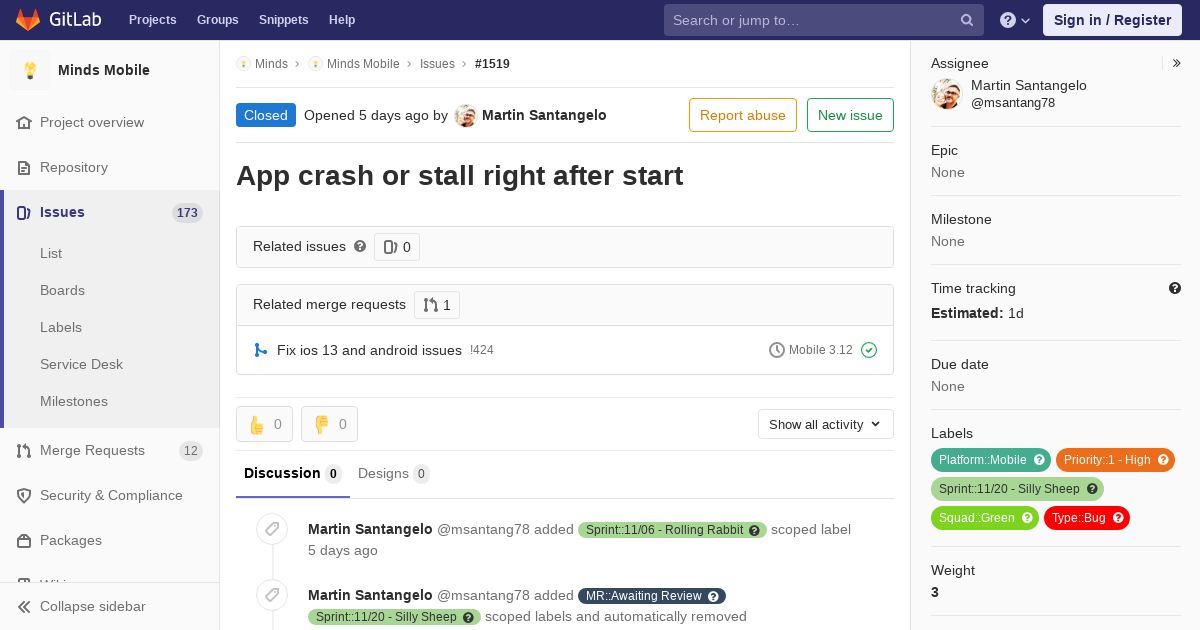Viewport: 1200px width, 630px height.
Task: Click help icon on Priority::1 - High label
Action: coord(1163,460)
